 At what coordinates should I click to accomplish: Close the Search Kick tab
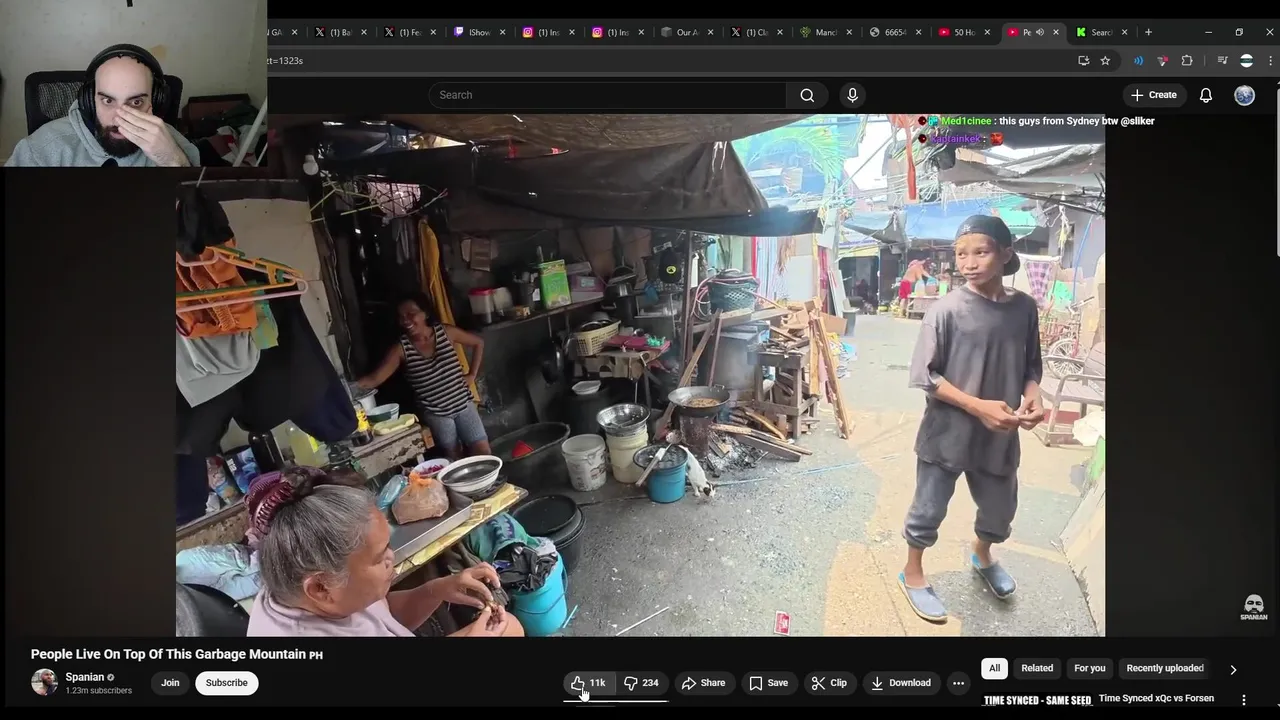click(x=1125, y=32)
